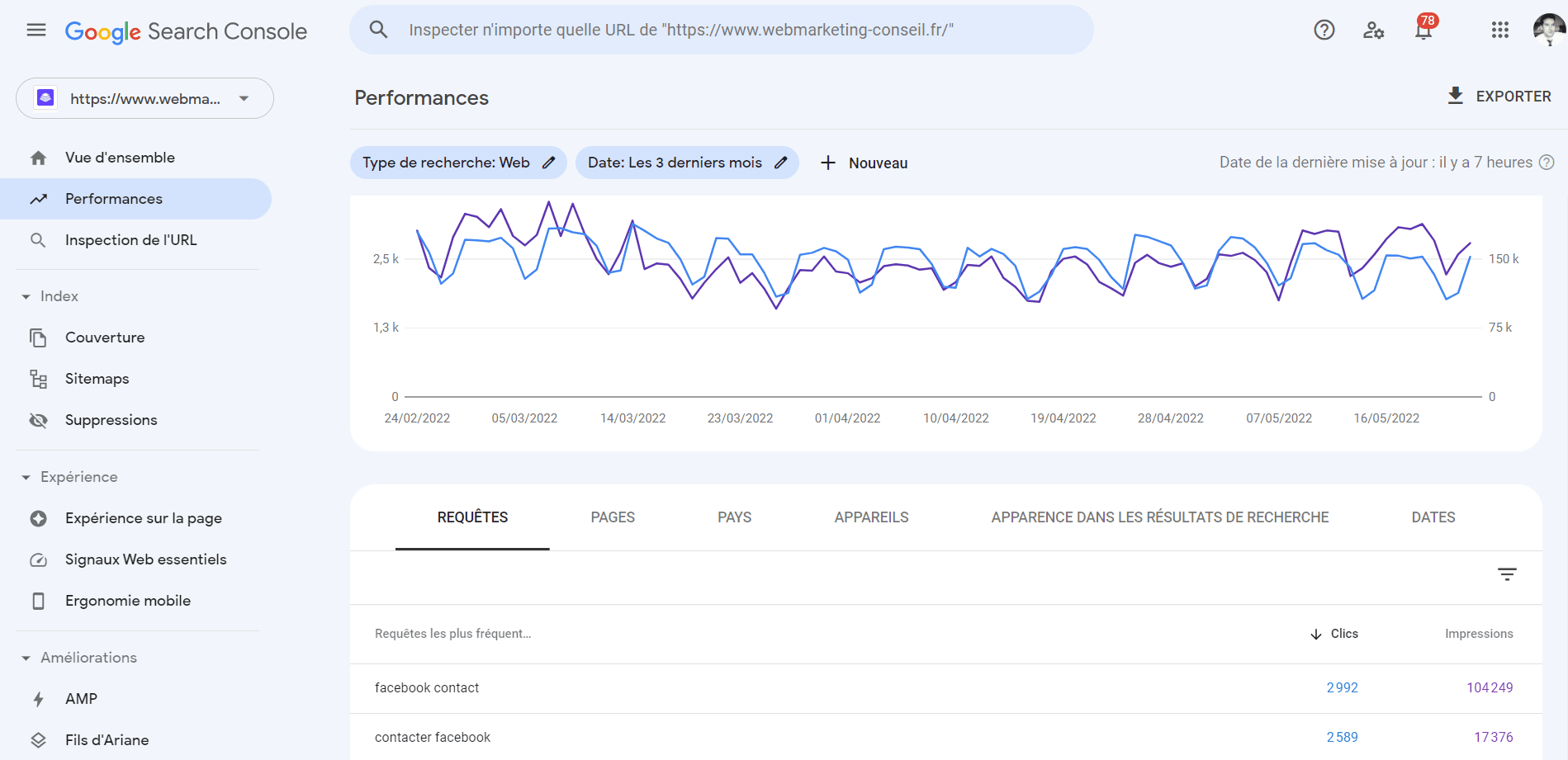
Task: Click chart point near 14/03/2022
Action: tap(632, 222)
